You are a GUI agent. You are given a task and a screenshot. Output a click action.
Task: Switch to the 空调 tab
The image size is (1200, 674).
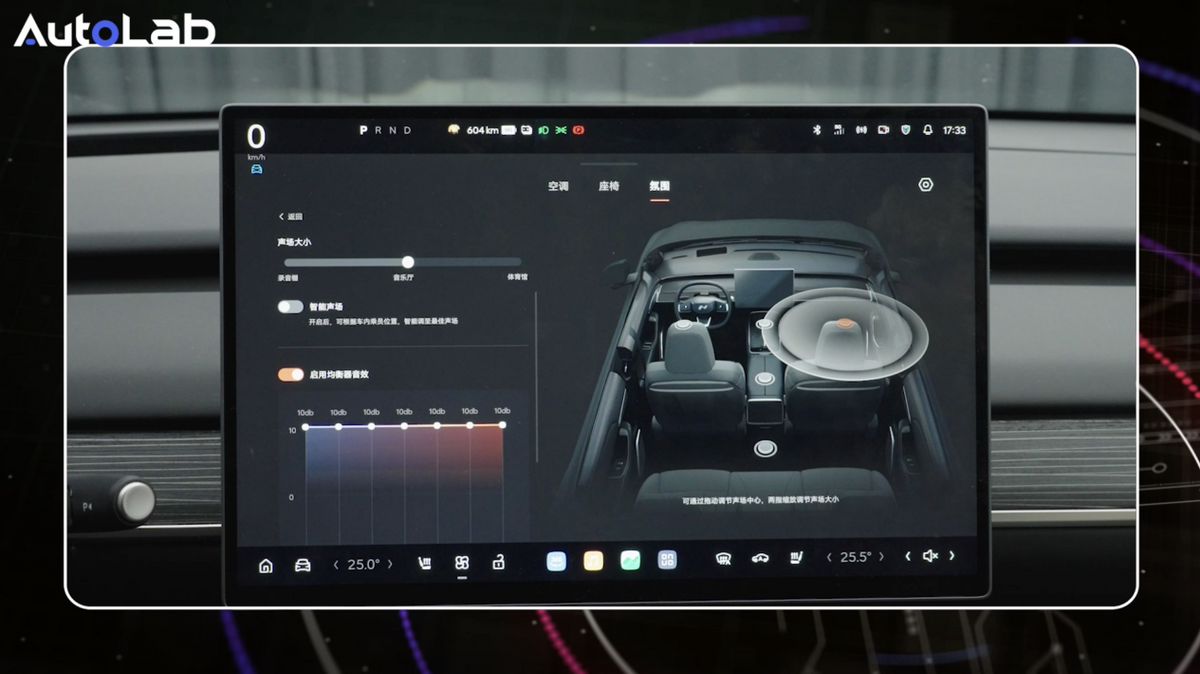(x=558, y=186)
